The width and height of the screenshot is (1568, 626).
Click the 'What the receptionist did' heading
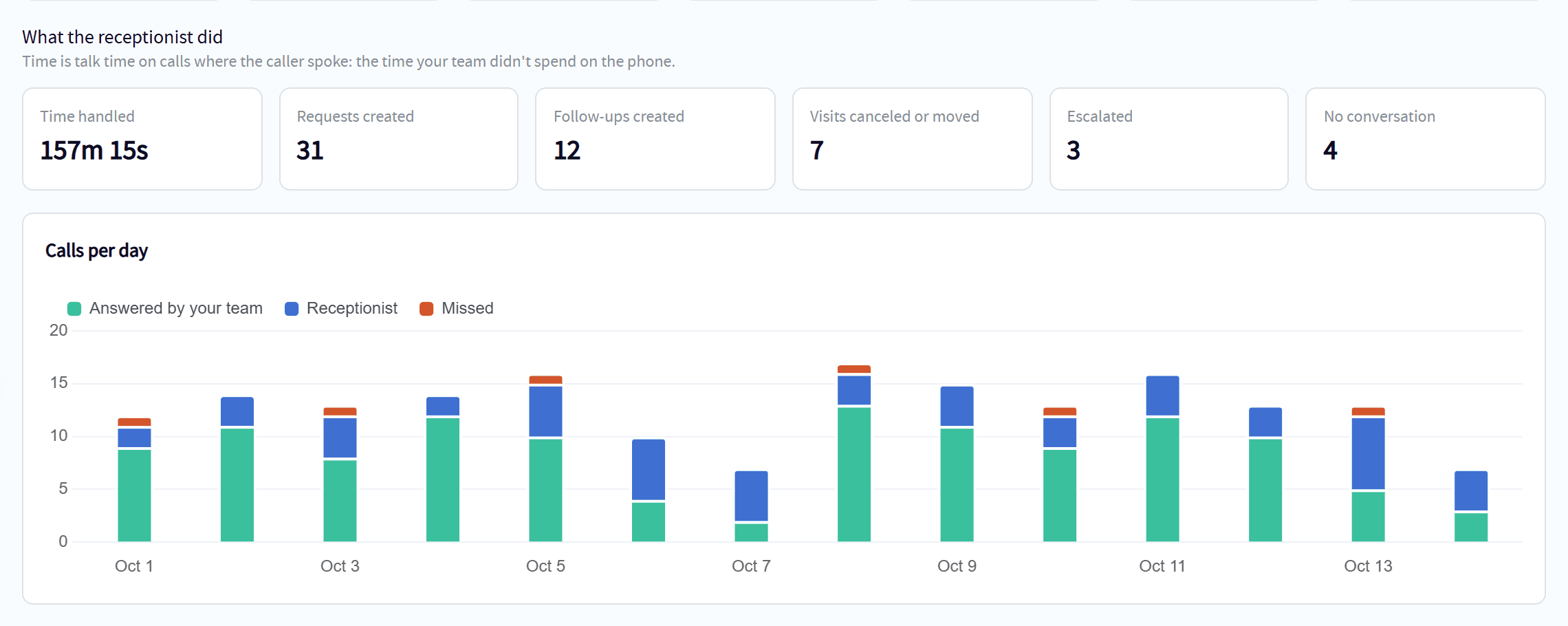122,37
